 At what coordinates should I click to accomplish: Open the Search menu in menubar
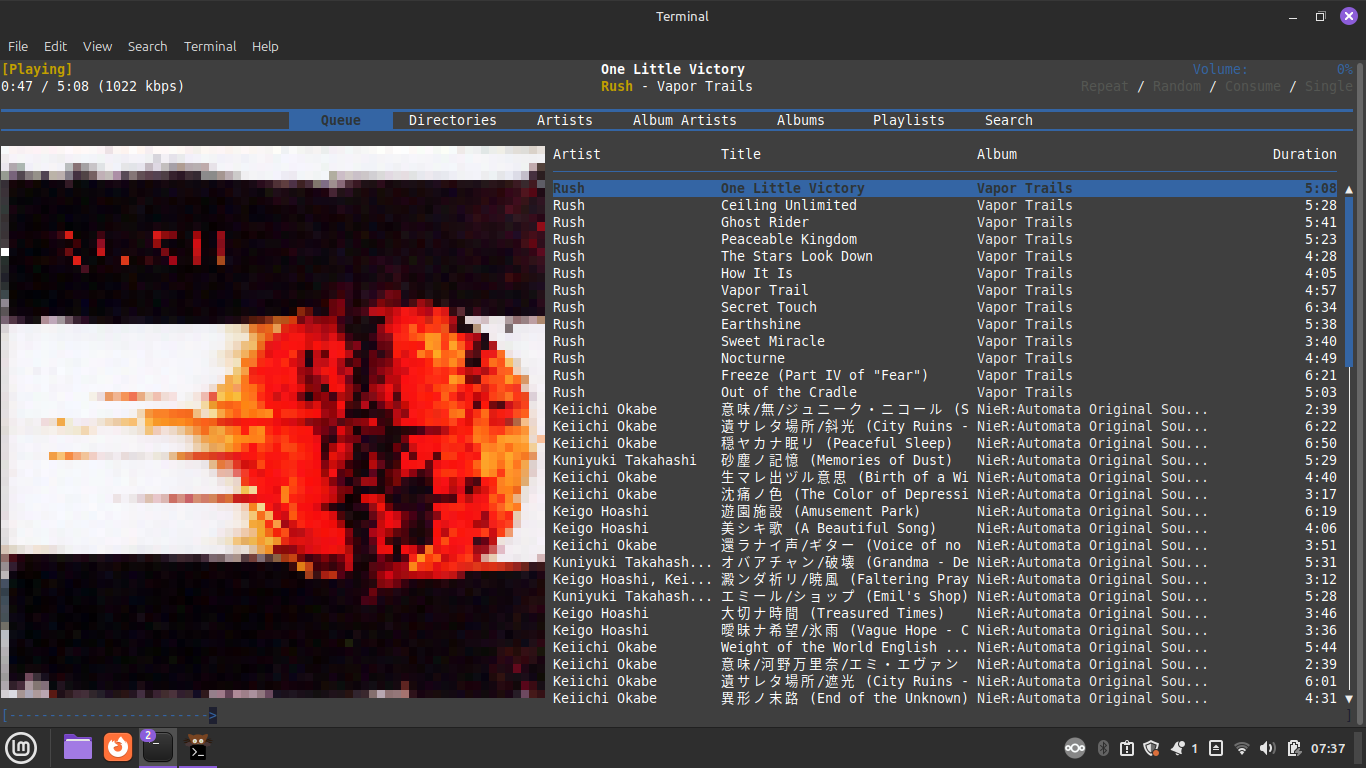(148, 46)
